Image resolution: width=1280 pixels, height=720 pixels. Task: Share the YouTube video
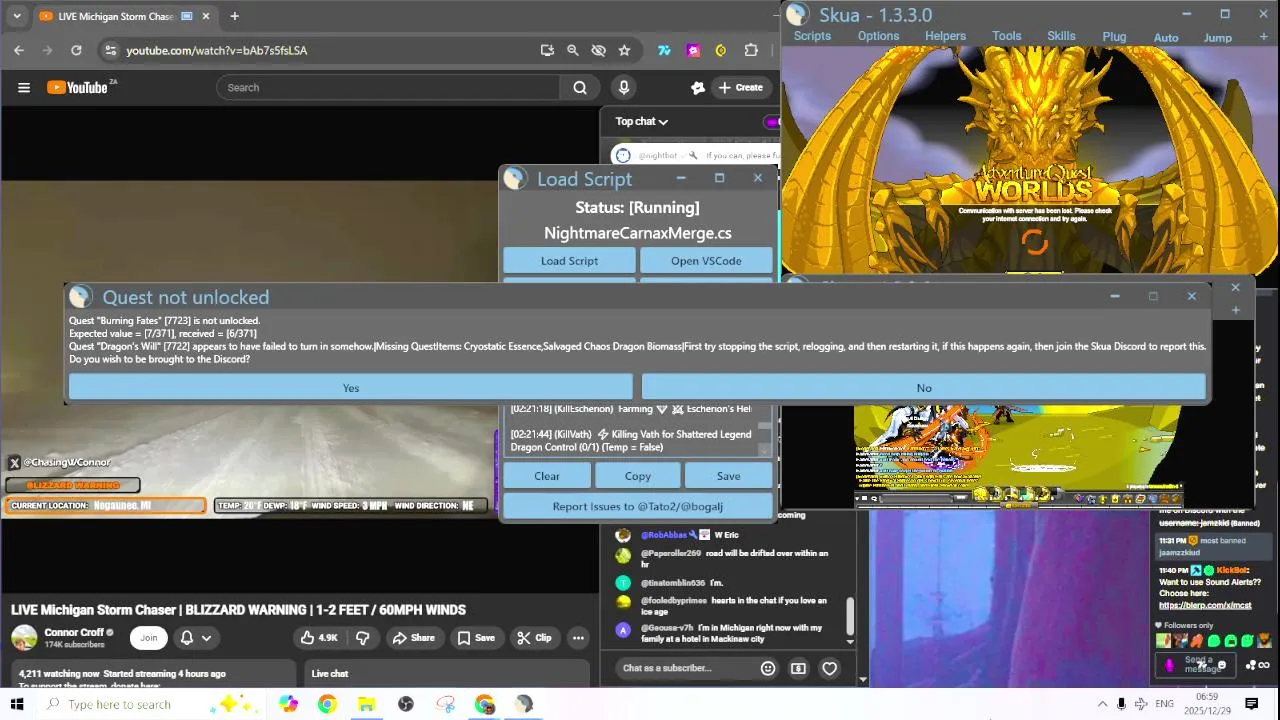[x=413, y=638]
